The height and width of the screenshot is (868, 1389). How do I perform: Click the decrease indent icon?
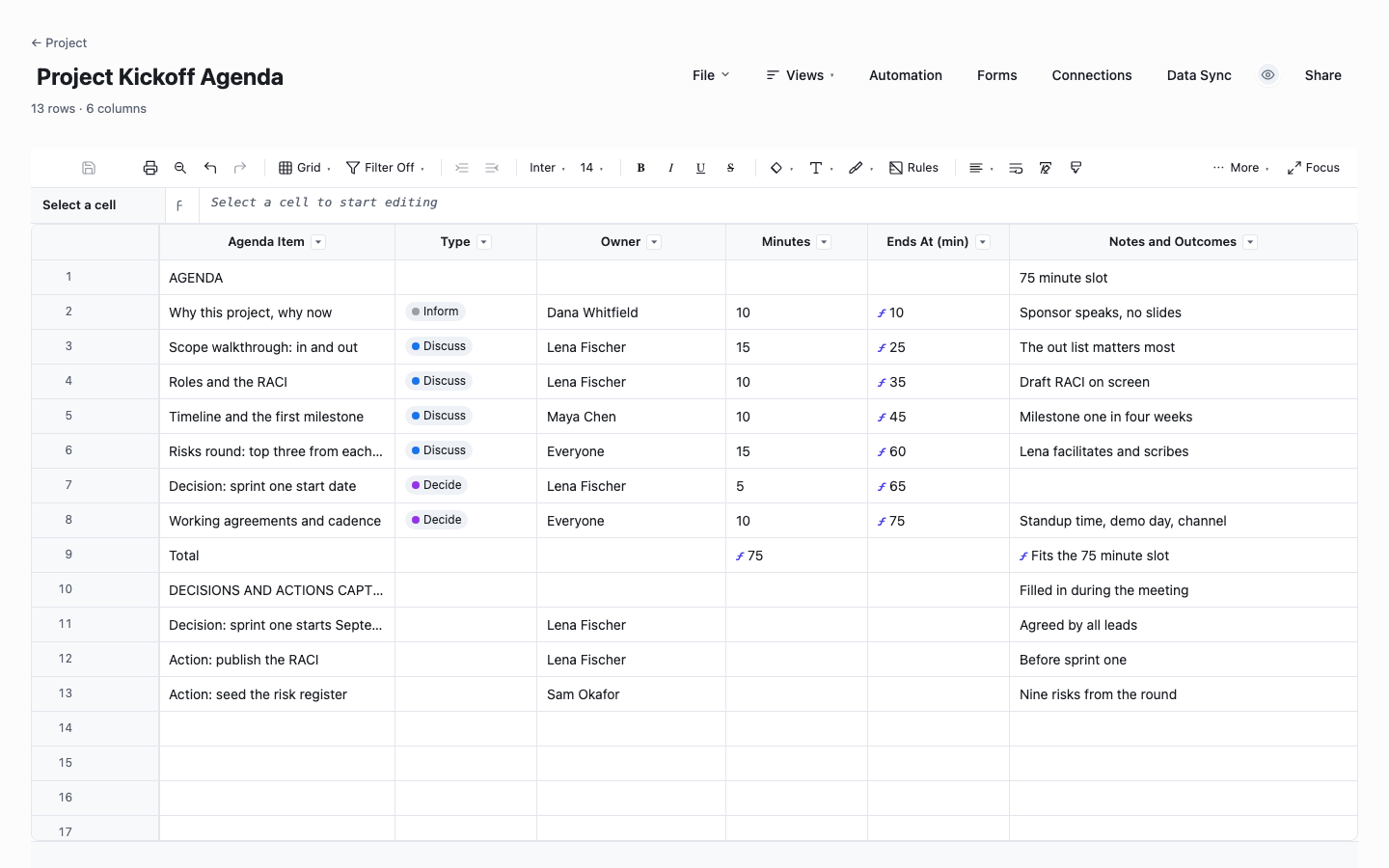(x=492, y=168)
